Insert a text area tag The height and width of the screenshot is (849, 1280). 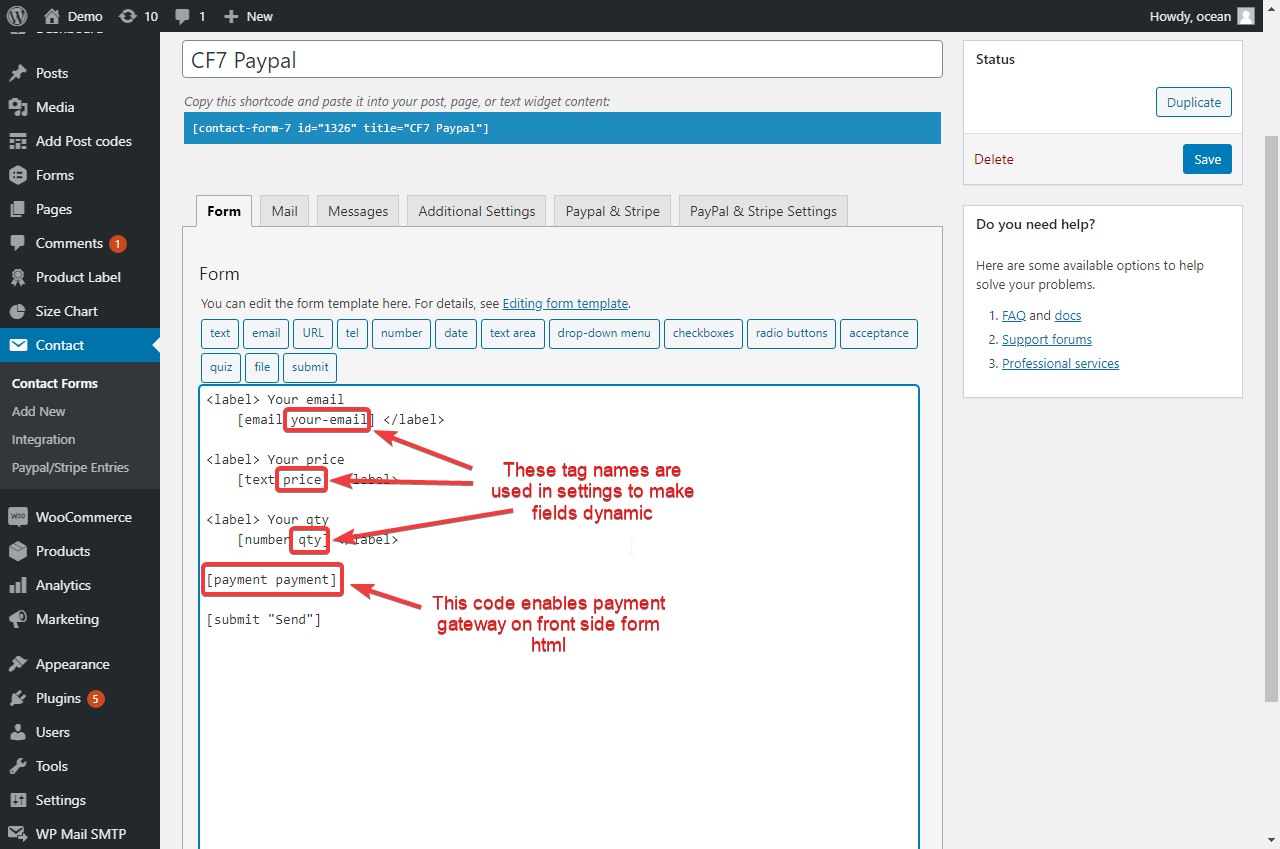click(513, 333)
